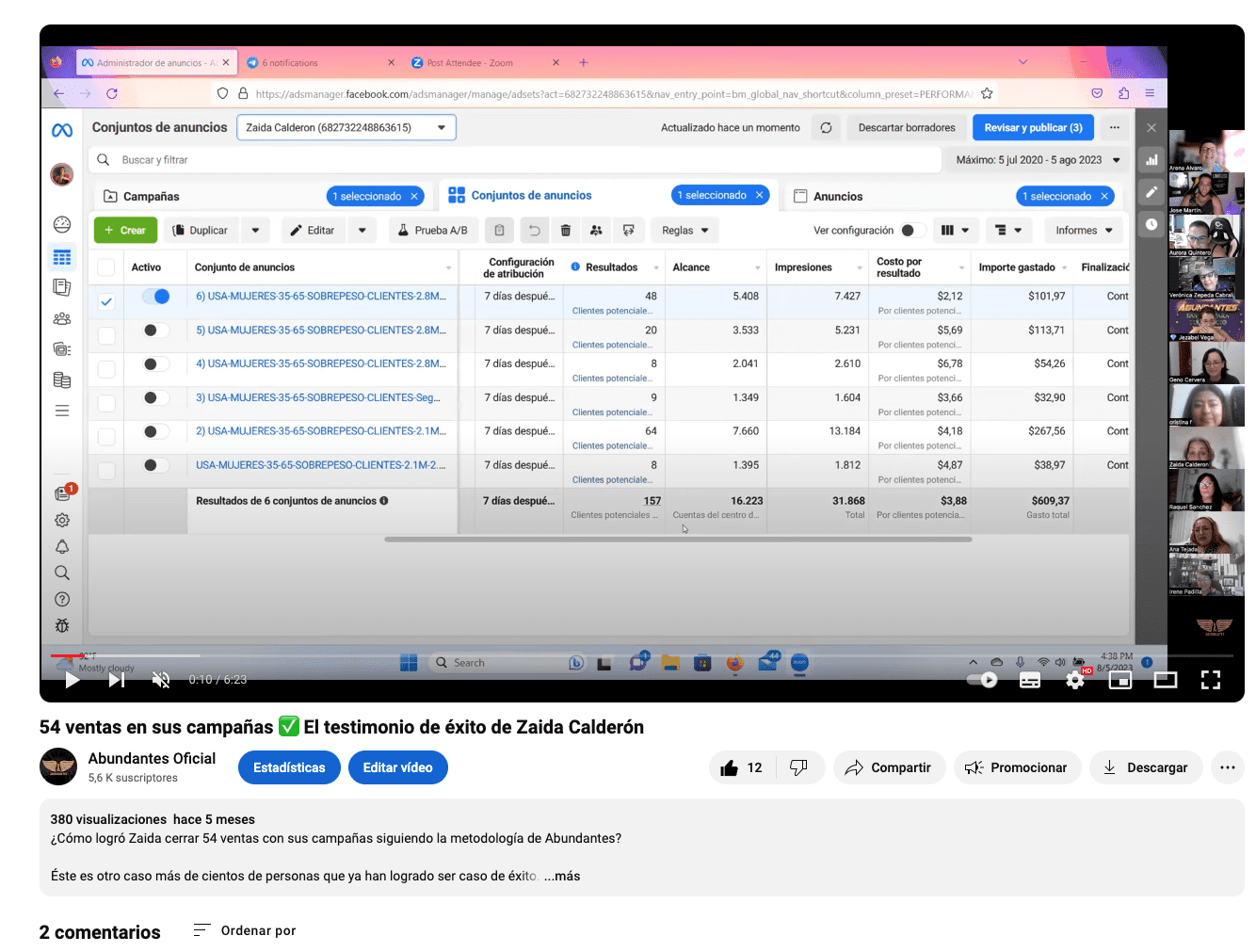Open the breakdown dropdown icon
The image size is (1256, 952).
point(1008,230)
